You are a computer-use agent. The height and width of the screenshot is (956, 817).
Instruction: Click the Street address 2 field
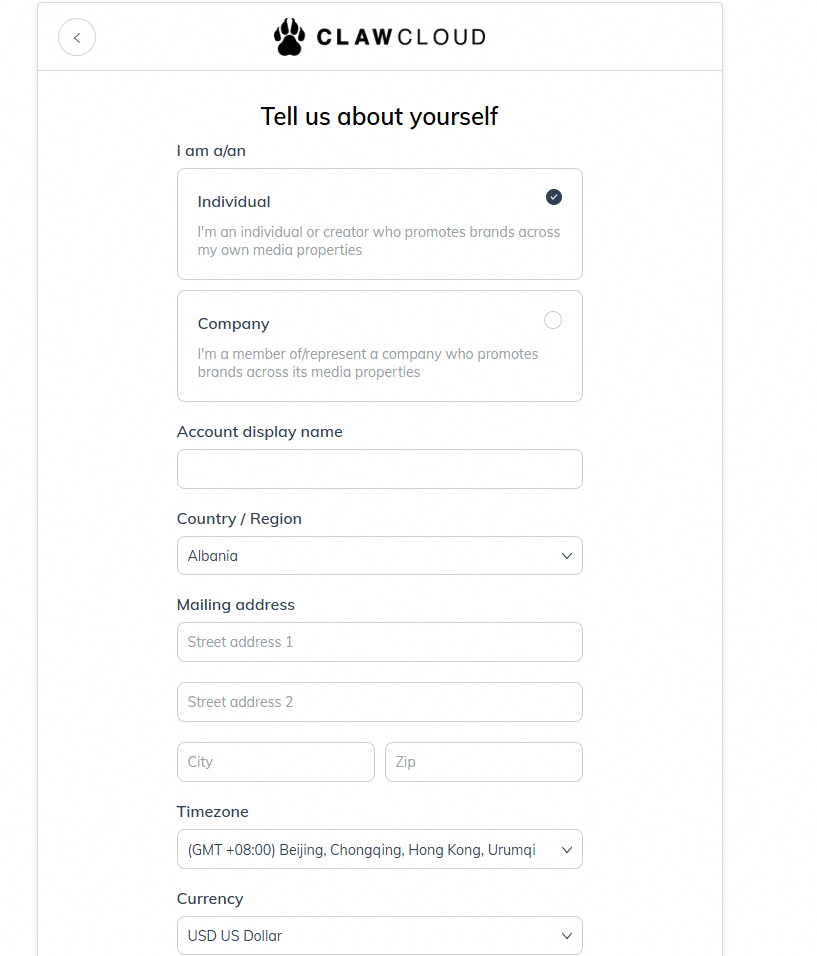[379, 702]
